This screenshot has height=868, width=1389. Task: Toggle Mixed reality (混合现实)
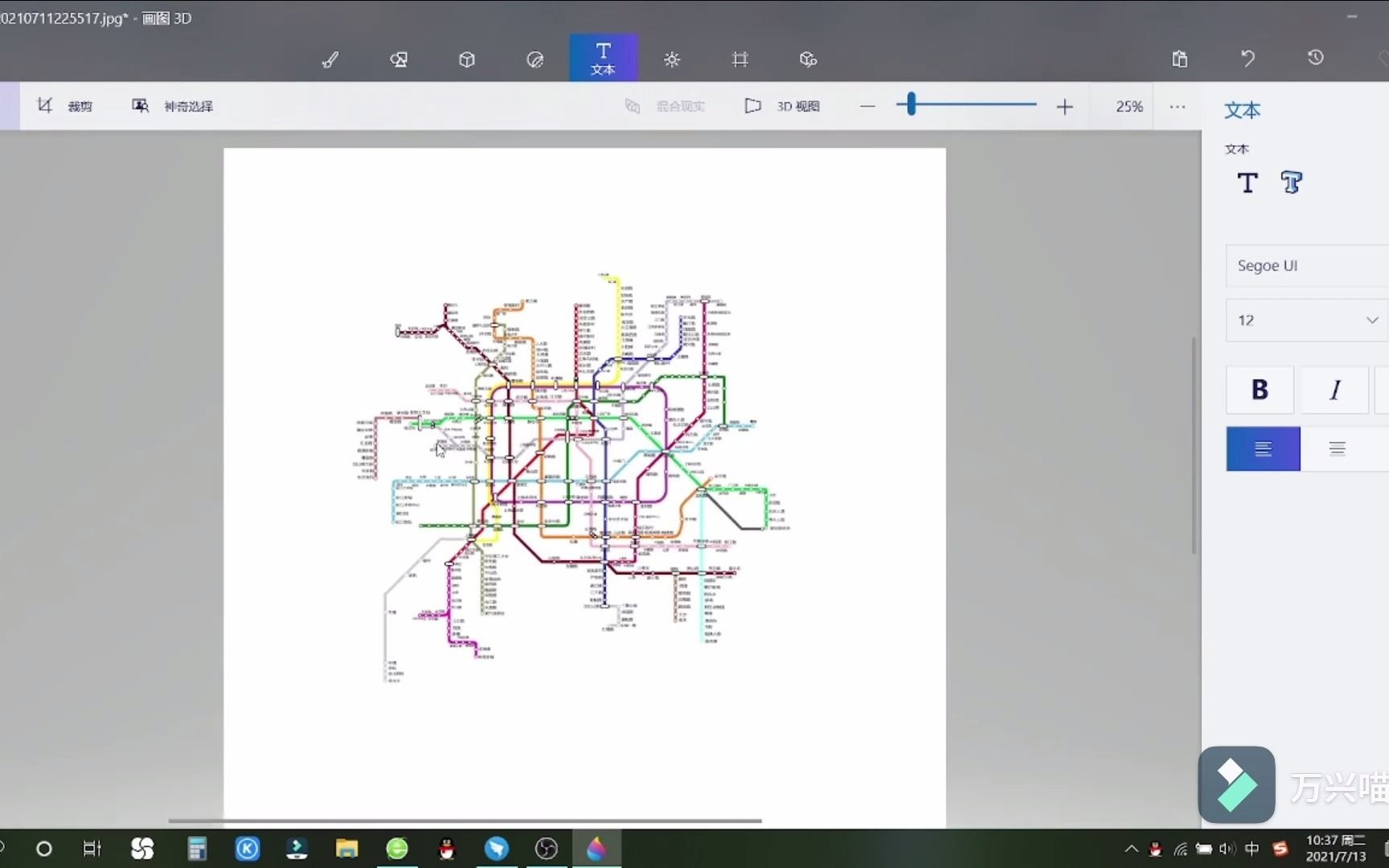pyautogui.click(x=666, y=106)
